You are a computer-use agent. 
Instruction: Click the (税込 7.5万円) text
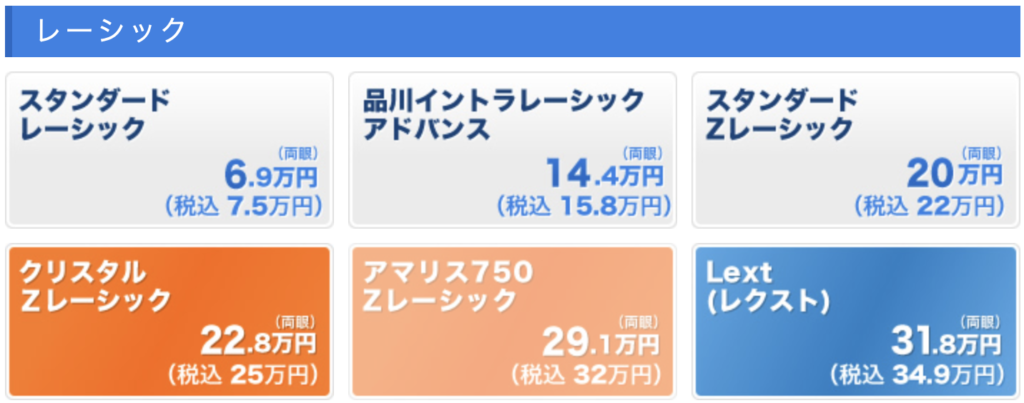[244, 207]
